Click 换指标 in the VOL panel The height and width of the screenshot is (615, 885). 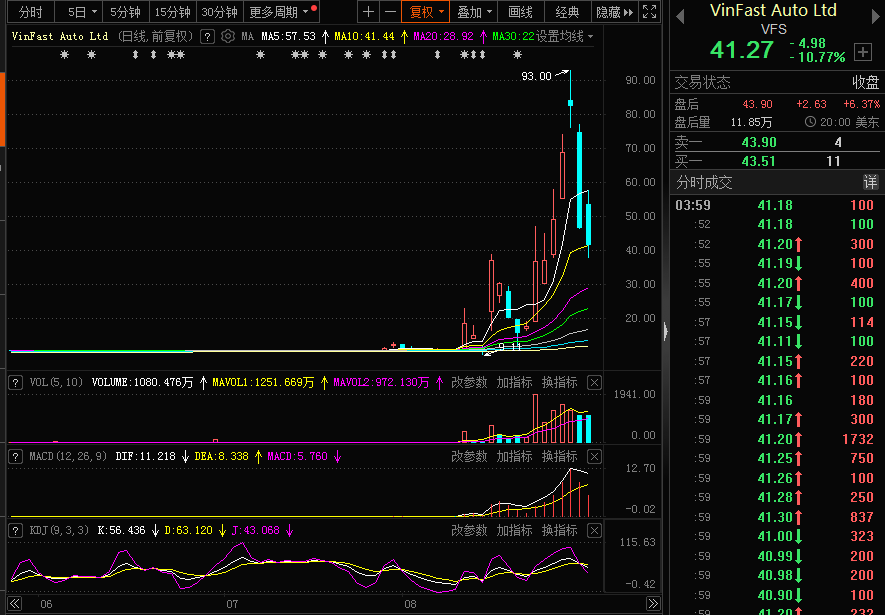tap(559, 383)
